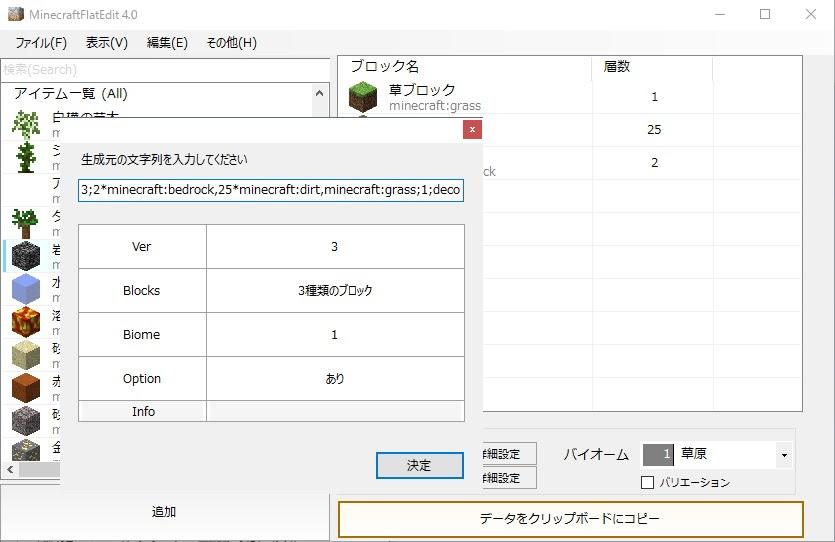Click the Blocks label cell
This screenshot has width=835, height=542.
tap(142, 291)
